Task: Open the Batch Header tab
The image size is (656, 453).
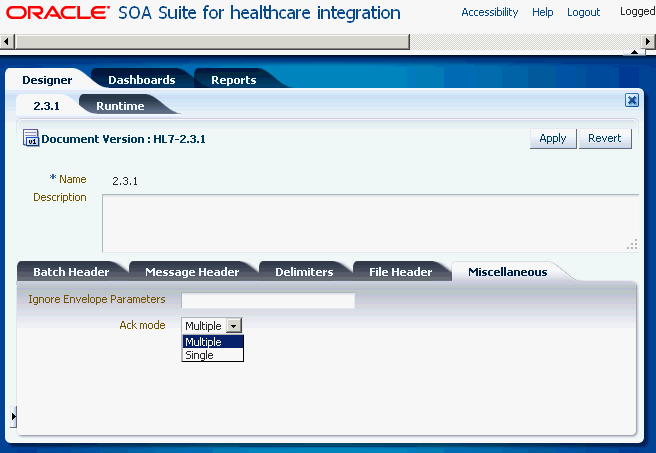Action: point(71,272)
